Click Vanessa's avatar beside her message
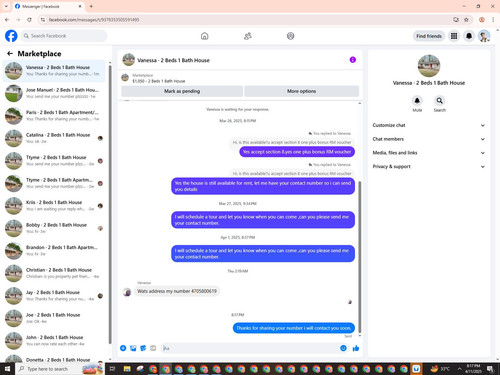 coord(127,292)
